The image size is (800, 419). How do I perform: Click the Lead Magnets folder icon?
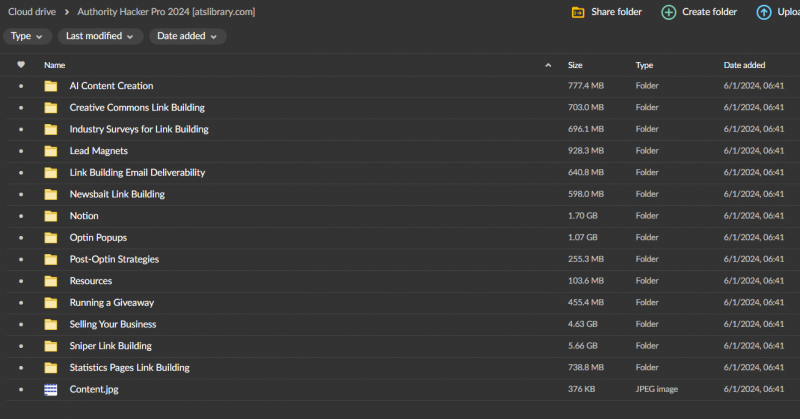(51, 151)
